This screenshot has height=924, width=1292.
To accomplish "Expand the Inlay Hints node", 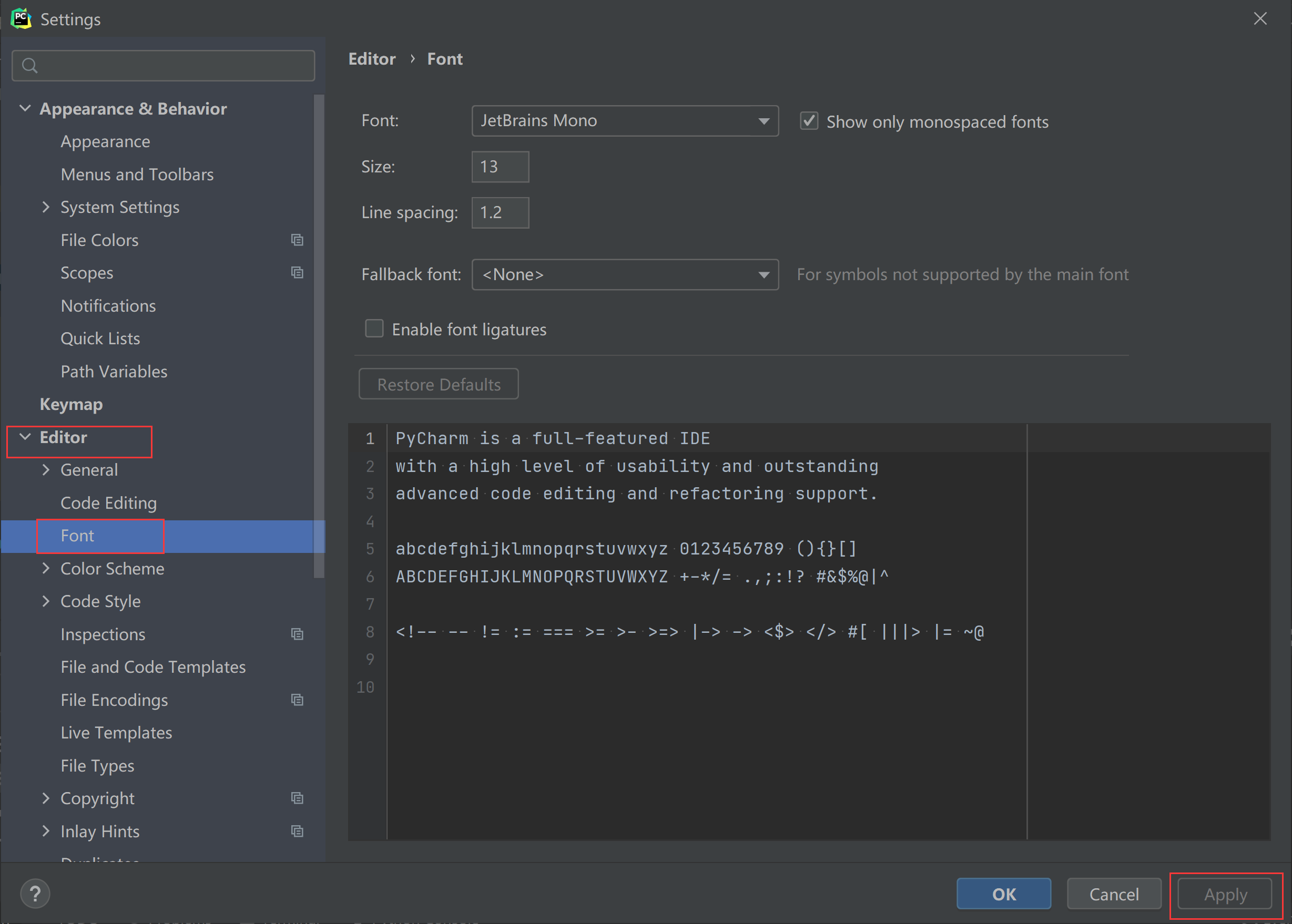I will [46, 831].
